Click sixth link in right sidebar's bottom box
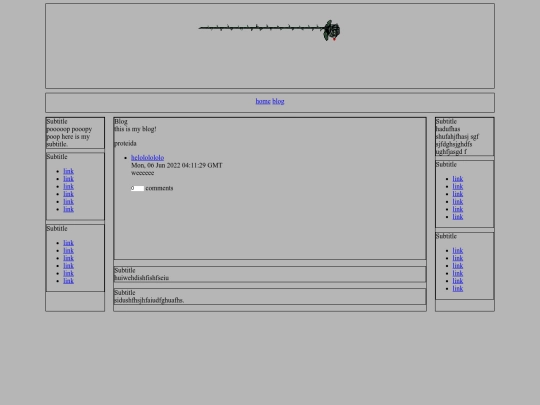This screenshot has width=540, height=405. pos(458,288)
